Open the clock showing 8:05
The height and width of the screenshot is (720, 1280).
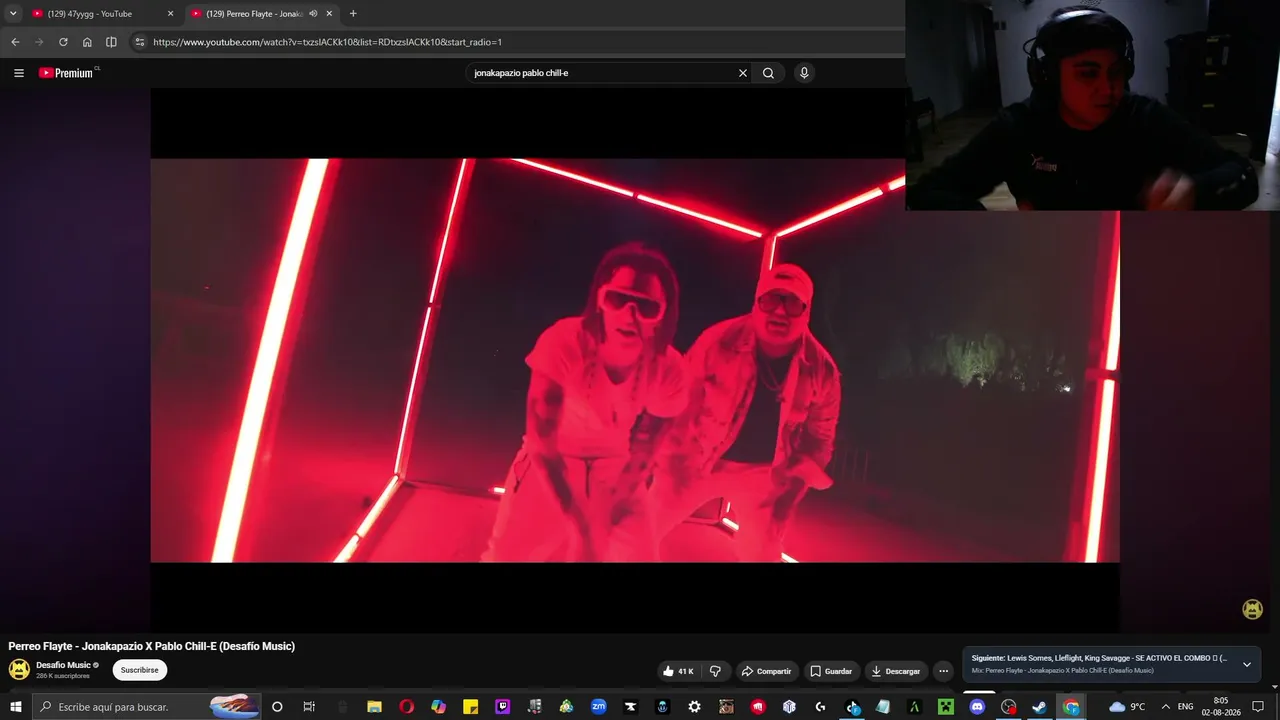(x=1221, y=707)
